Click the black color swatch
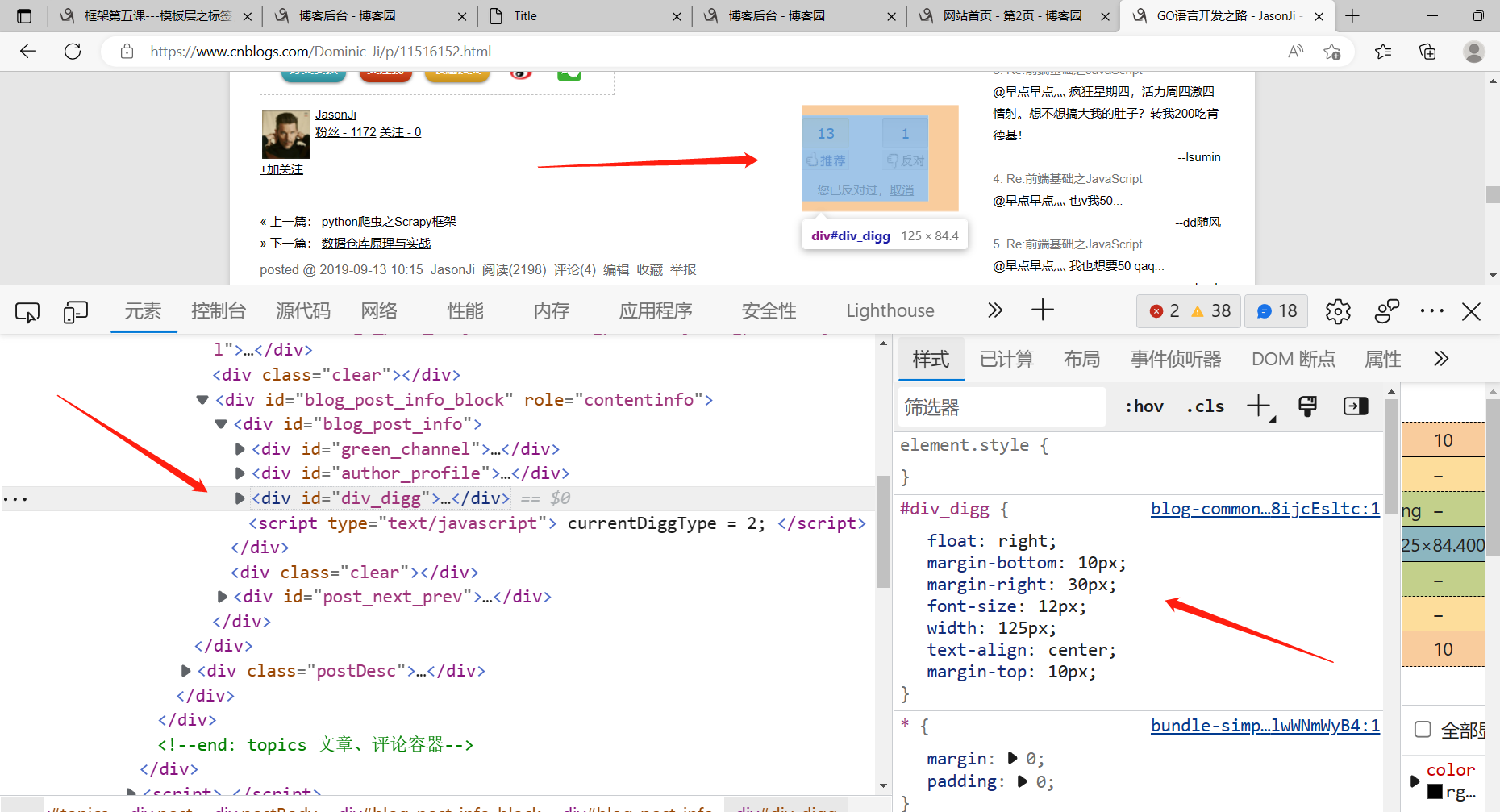Image resolution: width=1500 pixels, height=812 pixels. pyautogui.click(x=1435, y=792)
